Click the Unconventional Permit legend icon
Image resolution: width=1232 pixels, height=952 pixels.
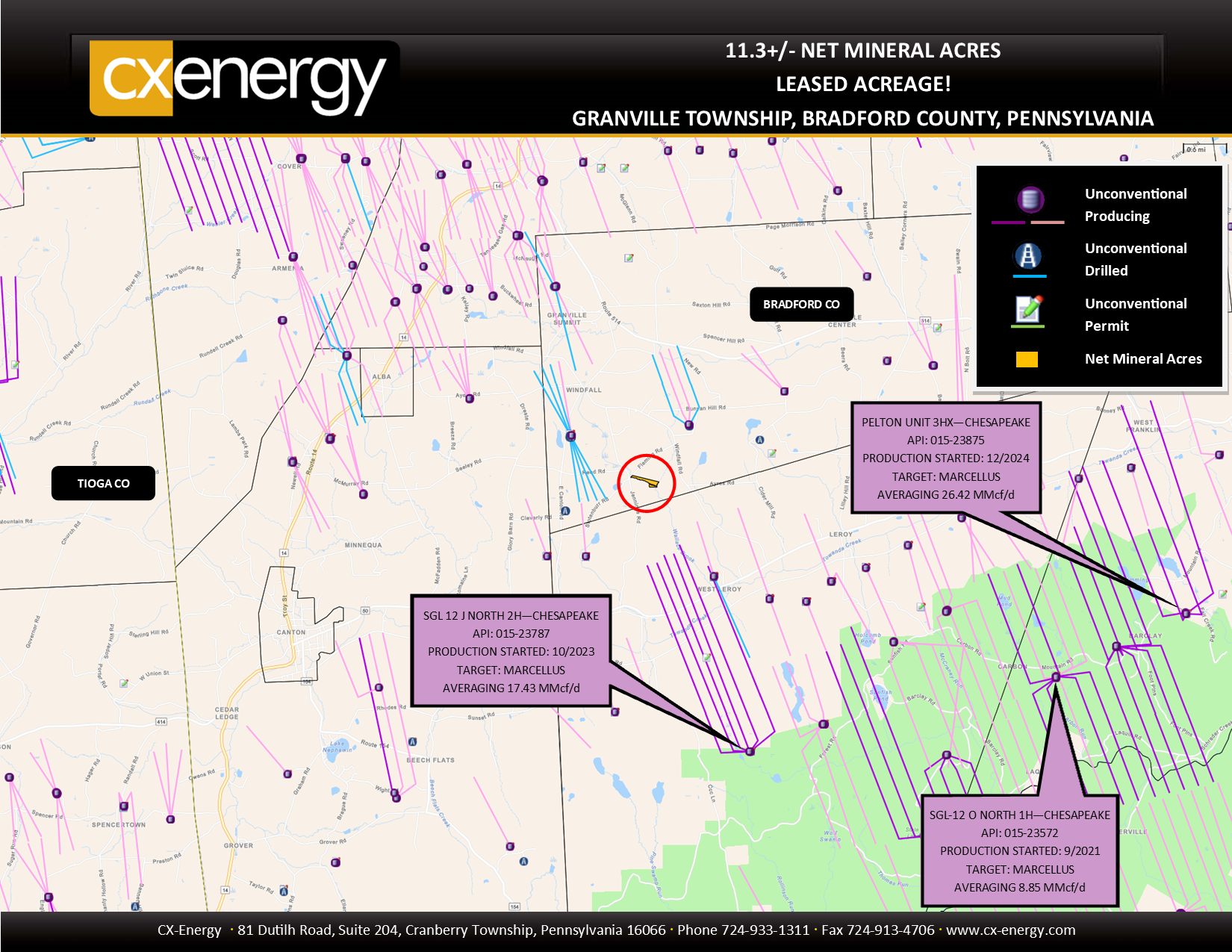pyautogui.click(x=1028, y=308)
